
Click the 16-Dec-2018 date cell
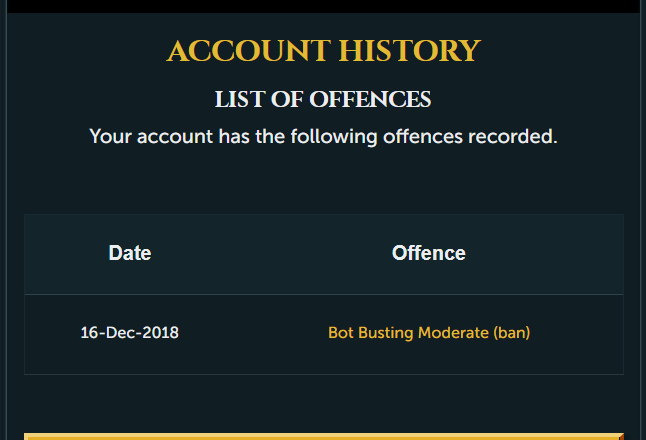point(129,333)
